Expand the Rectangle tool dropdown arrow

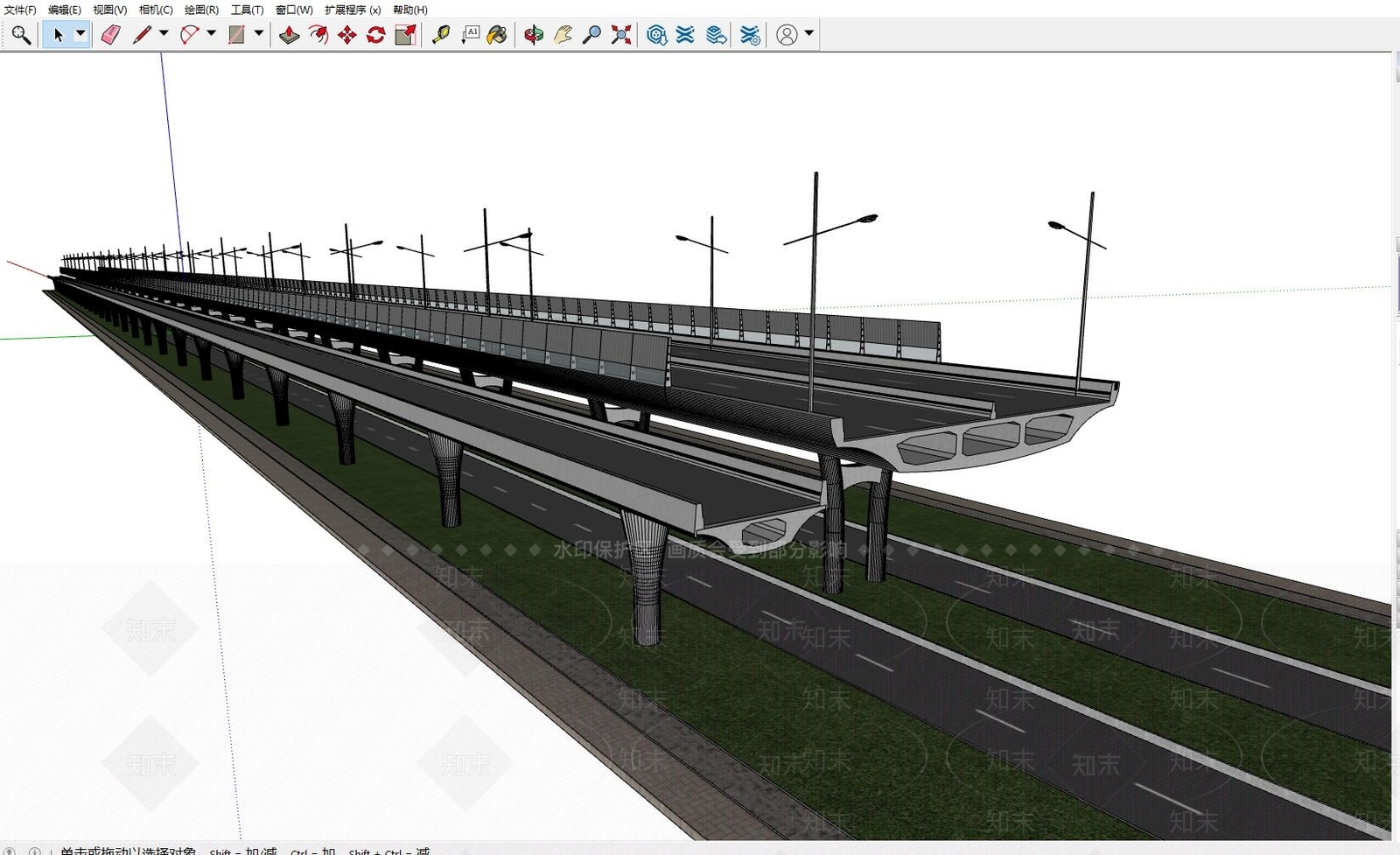coord(258,34)
